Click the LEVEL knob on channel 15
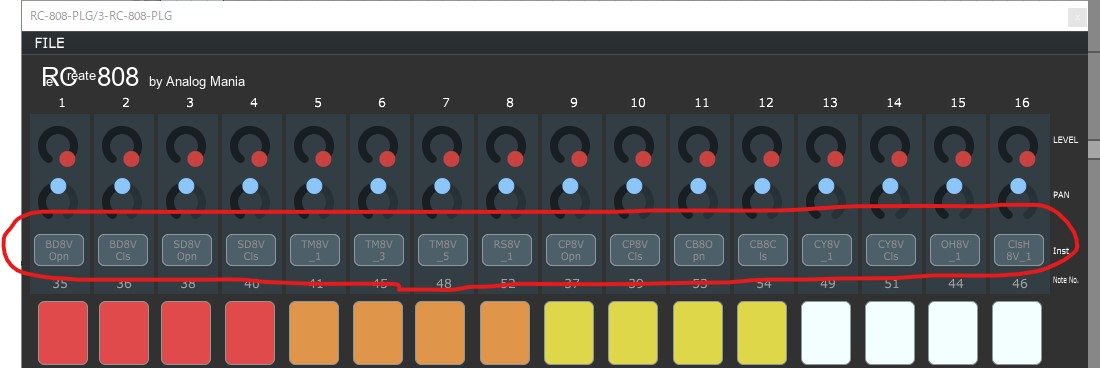 click(x=955, y=146)
